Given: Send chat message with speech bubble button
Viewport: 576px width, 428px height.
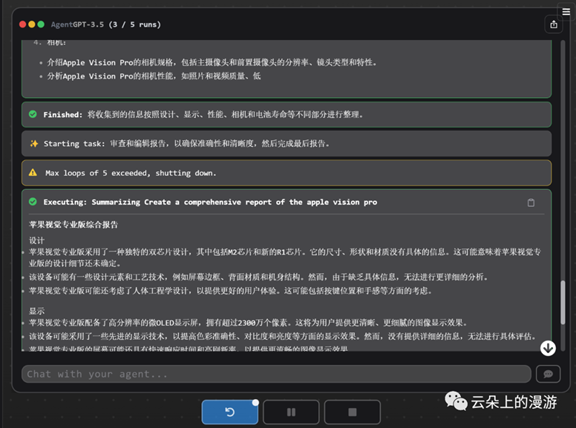Looking at the screenshot, I should point(548,374).
